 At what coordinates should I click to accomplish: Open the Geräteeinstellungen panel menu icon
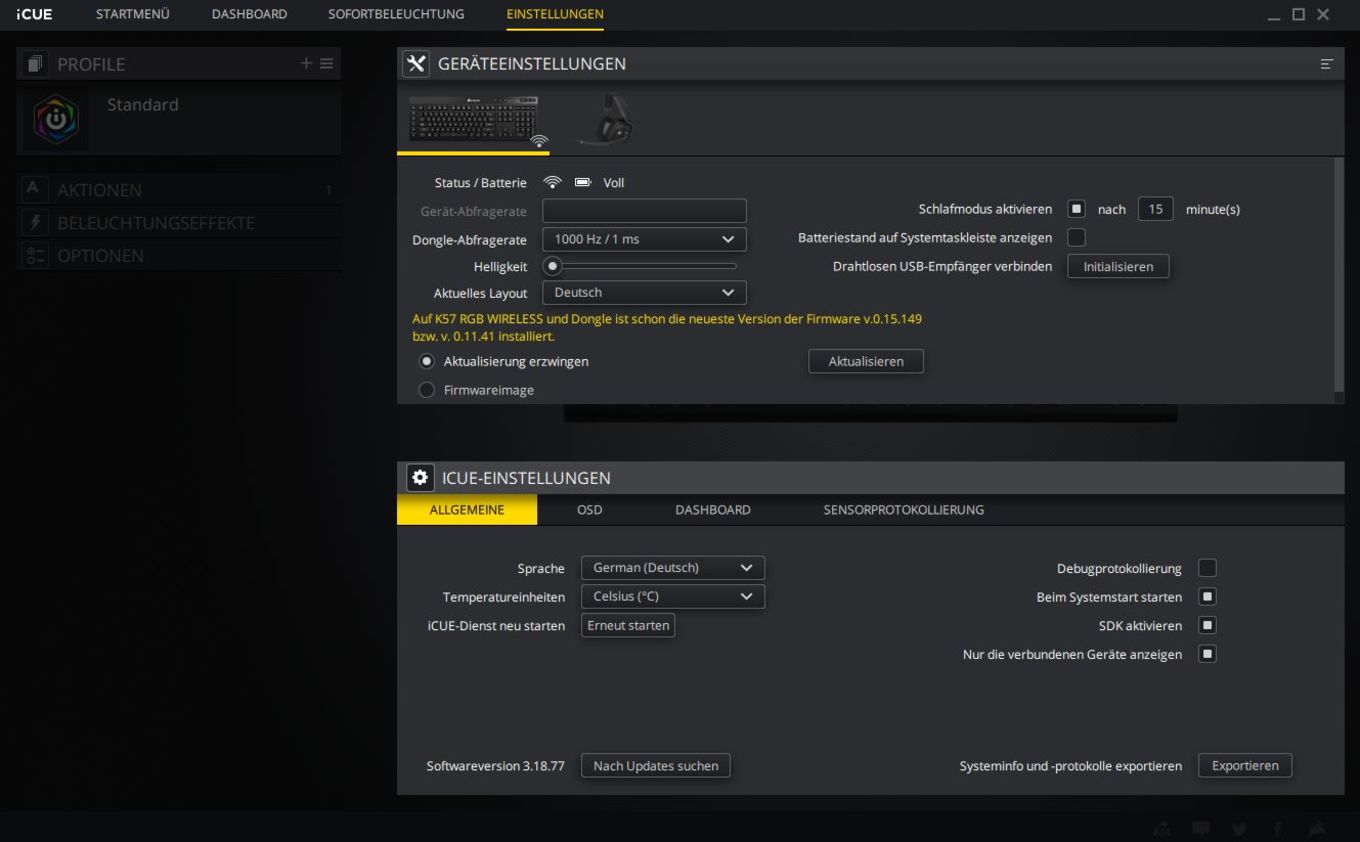tap(1327, 64)
